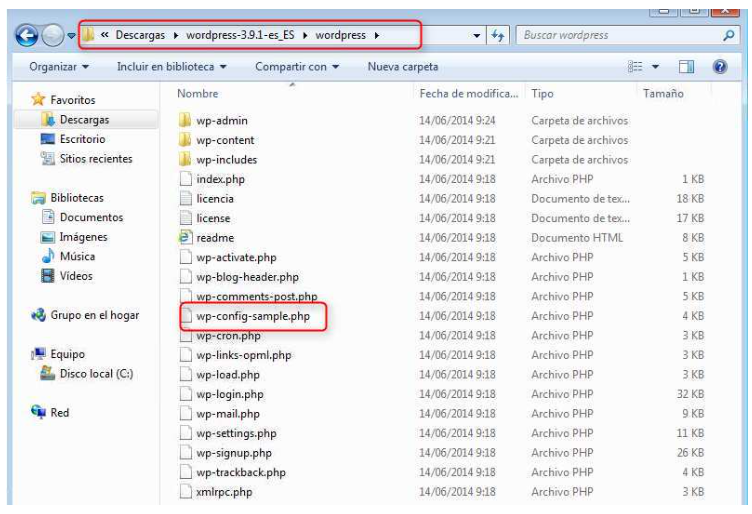Image resolution: width=752 pixels, height=514 pixels.
Task: Select the wp-content folder icon
Action: 185,140
